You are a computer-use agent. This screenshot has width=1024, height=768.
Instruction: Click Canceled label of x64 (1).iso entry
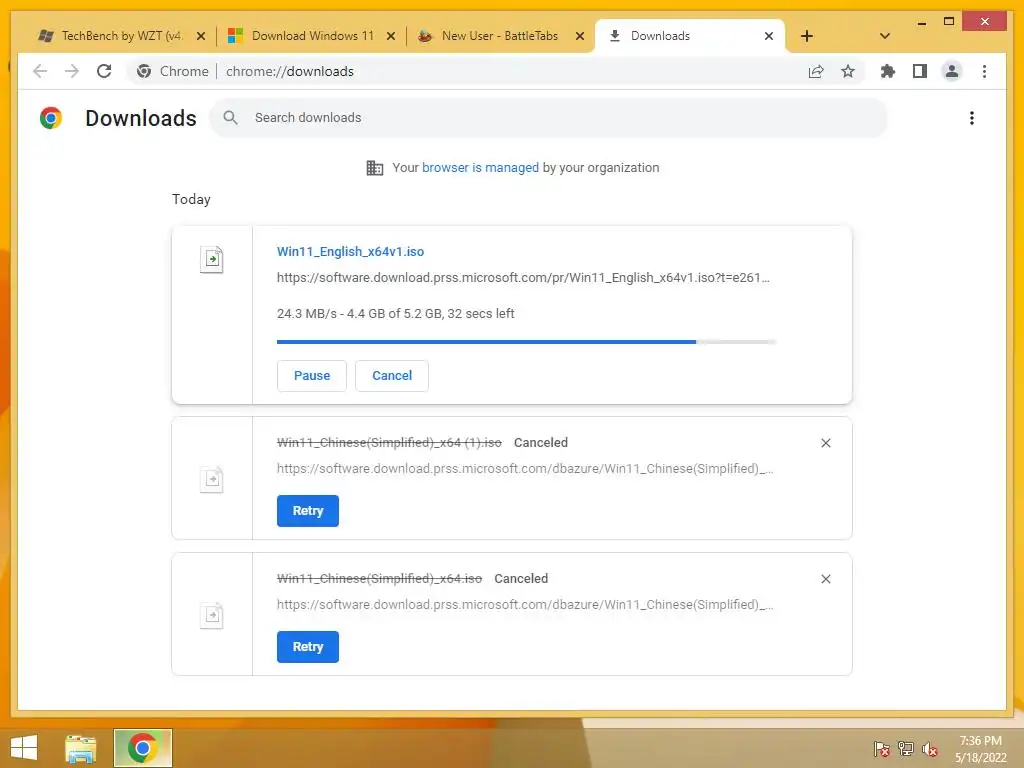pyautogui.click(x=541, y=443)
